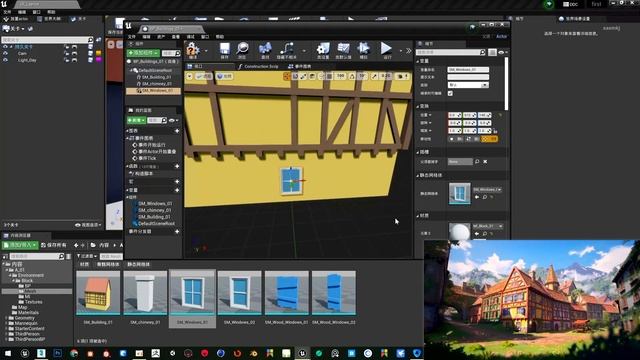Click the details panel search magnifier icon
The image size is (640, 360).
(x=482, y=52)
